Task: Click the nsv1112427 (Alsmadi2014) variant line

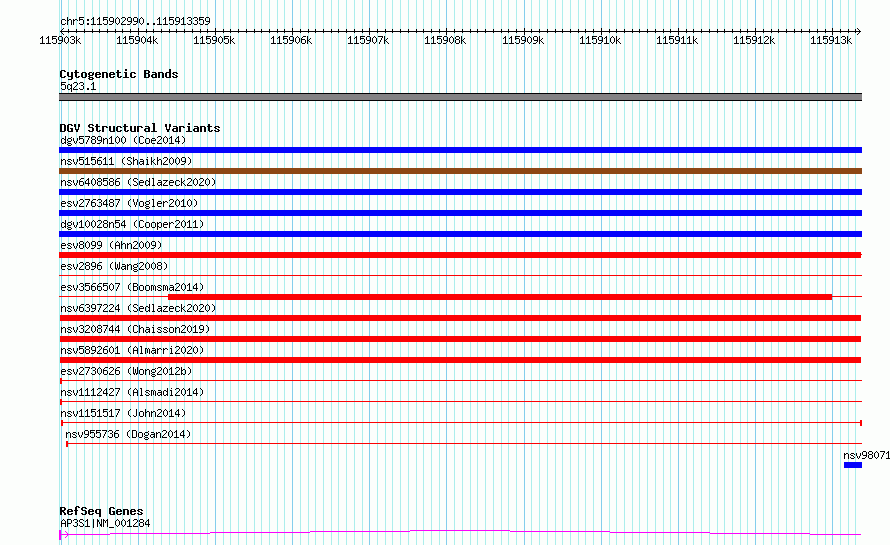Action: coord(460,402)
